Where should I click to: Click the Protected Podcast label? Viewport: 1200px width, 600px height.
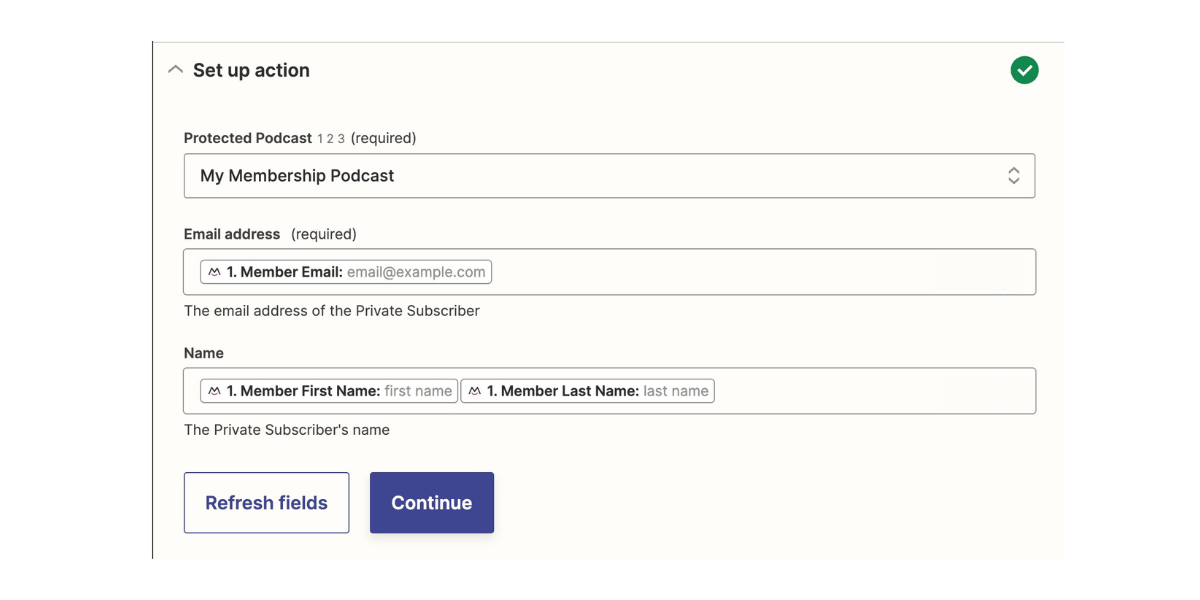click(x=248, y=138)
